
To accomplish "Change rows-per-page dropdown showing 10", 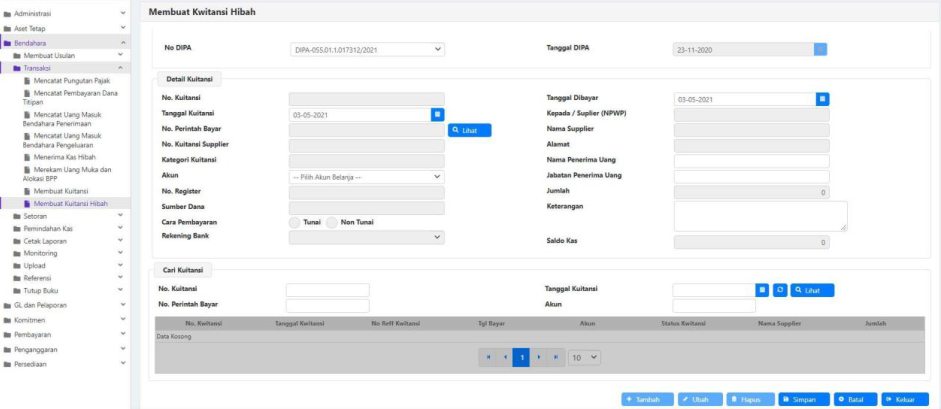I will tap(584, 357).
